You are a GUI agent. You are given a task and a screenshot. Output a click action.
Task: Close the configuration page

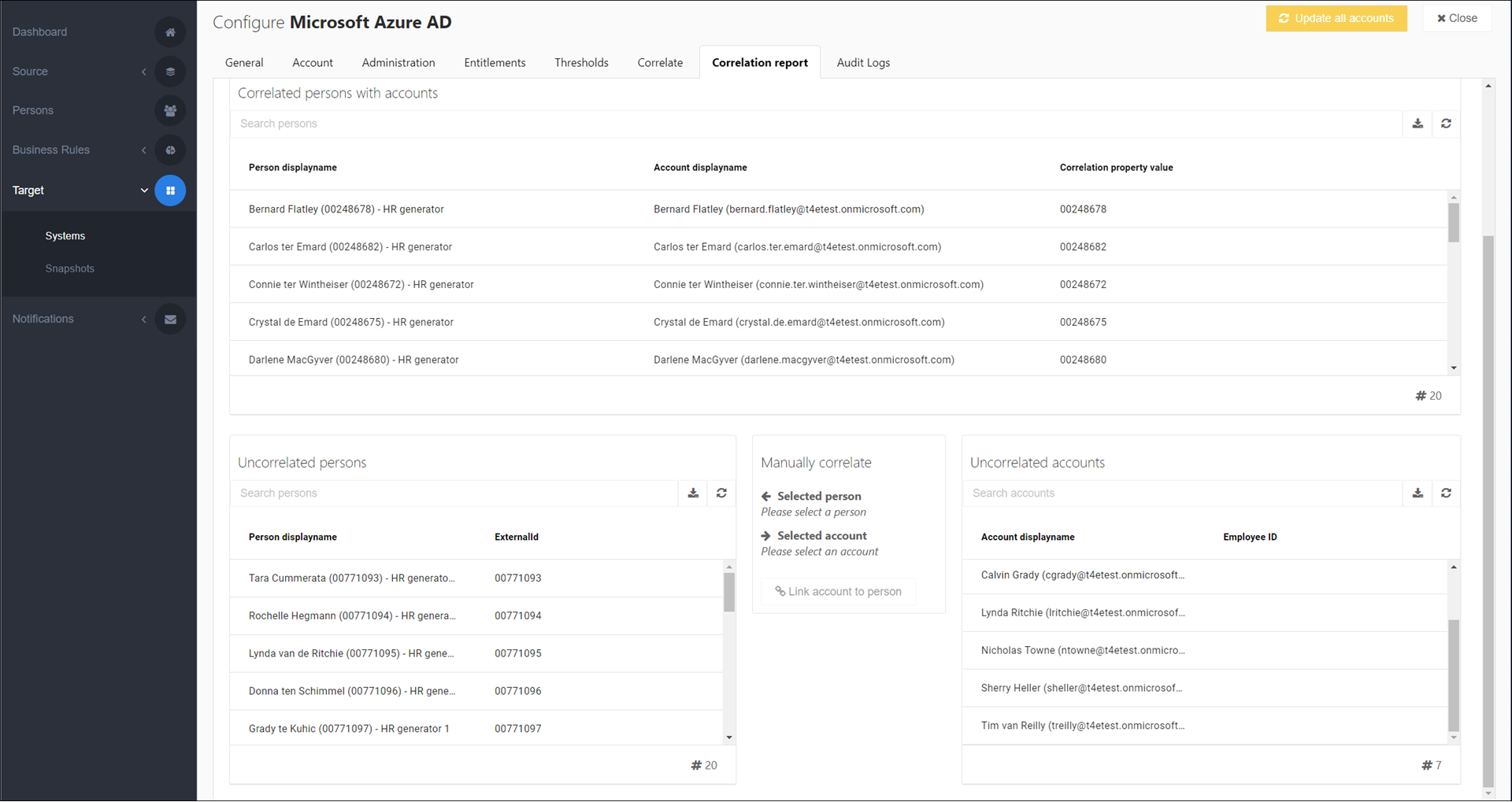pos(1457,18)
